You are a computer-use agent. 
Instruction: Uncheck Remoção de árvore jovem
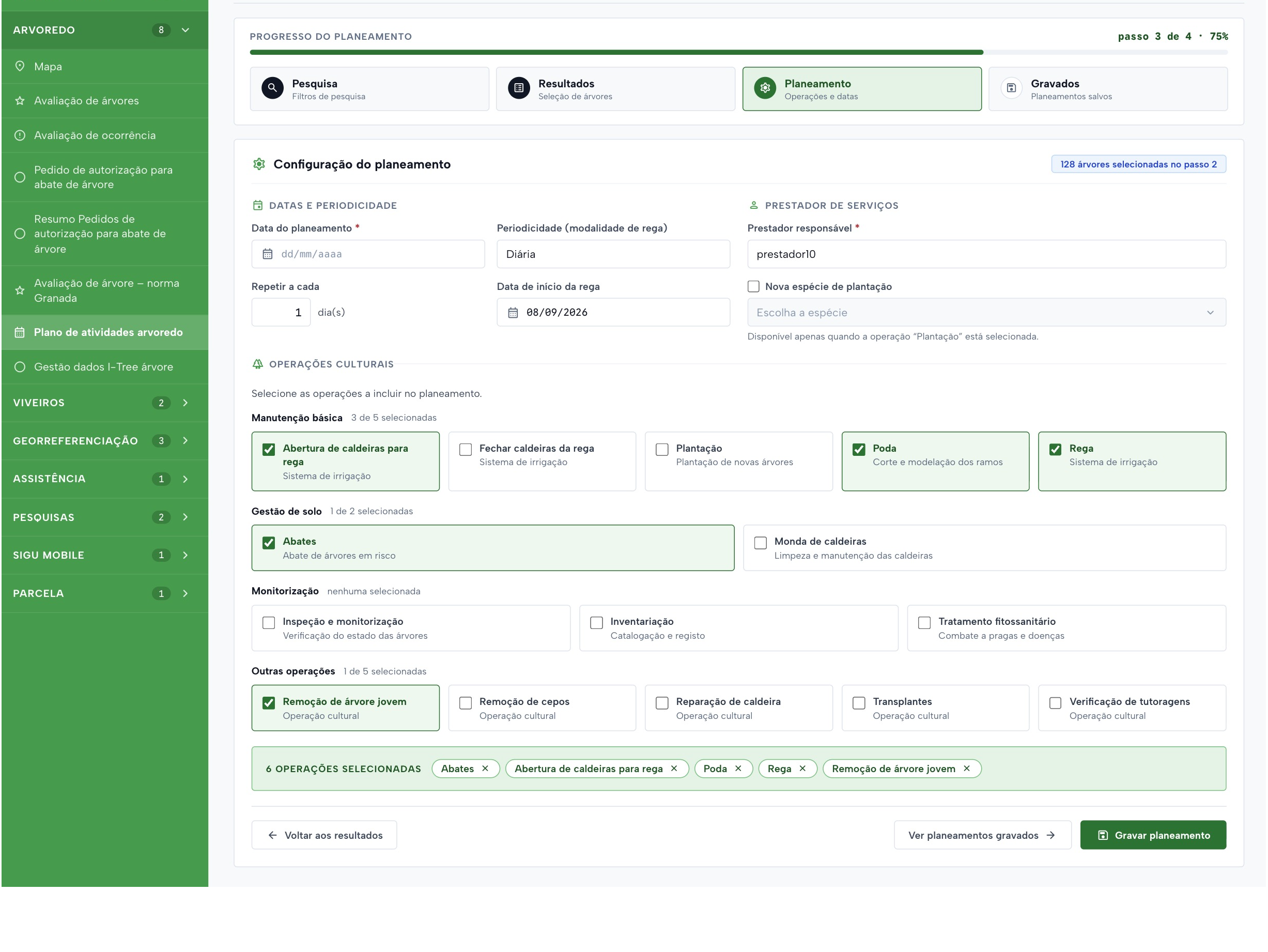pos(269,703)
